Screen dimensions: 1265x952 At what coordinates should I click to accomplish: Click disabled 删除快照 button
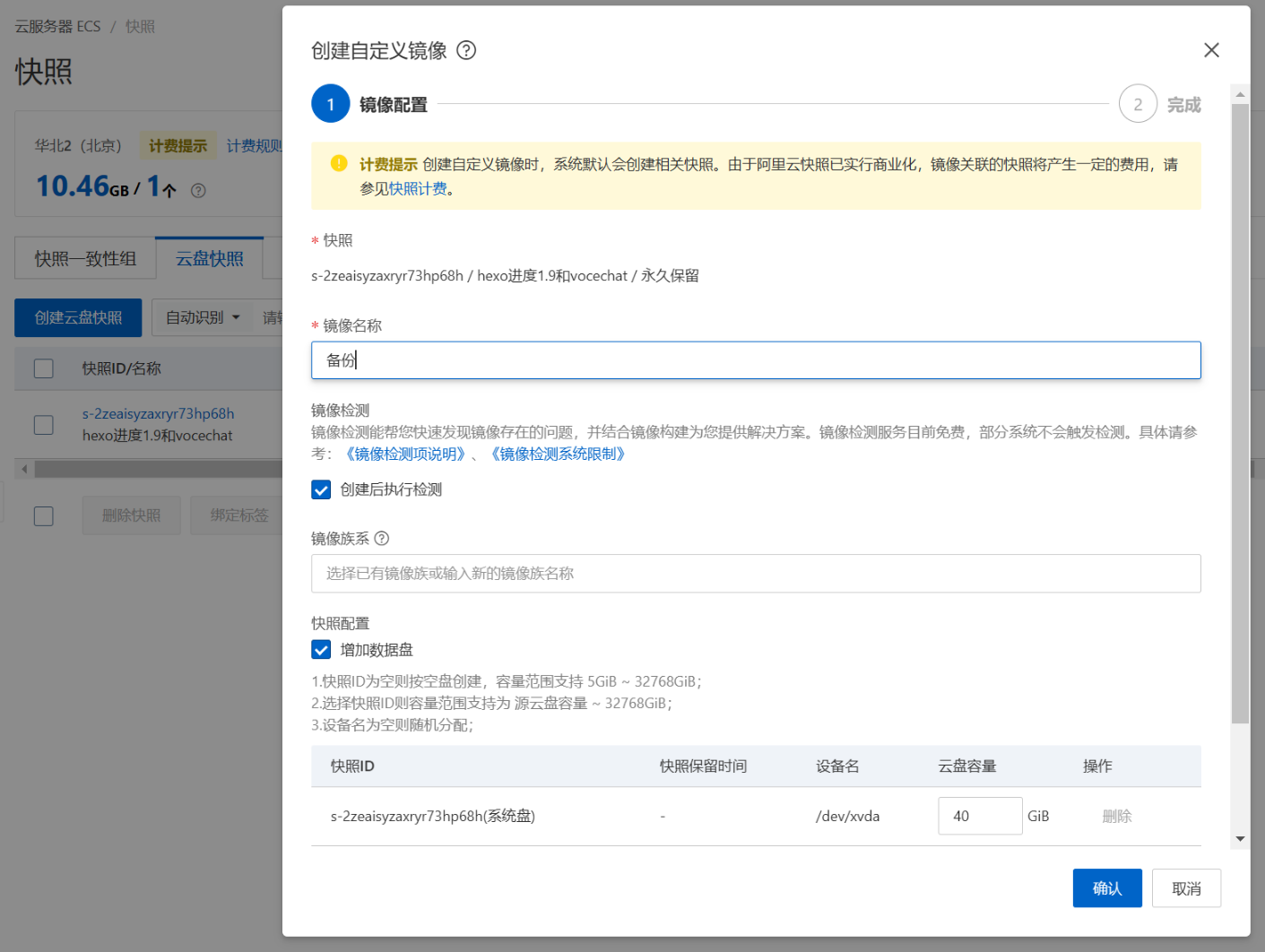click(131, 515)
